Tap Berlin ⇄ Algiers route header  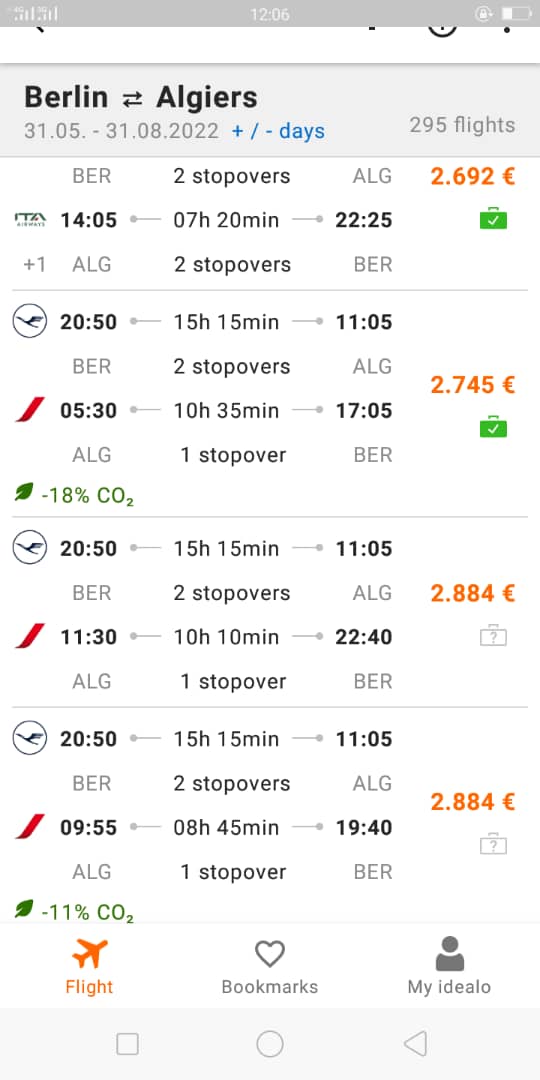(x=141, y=97)
